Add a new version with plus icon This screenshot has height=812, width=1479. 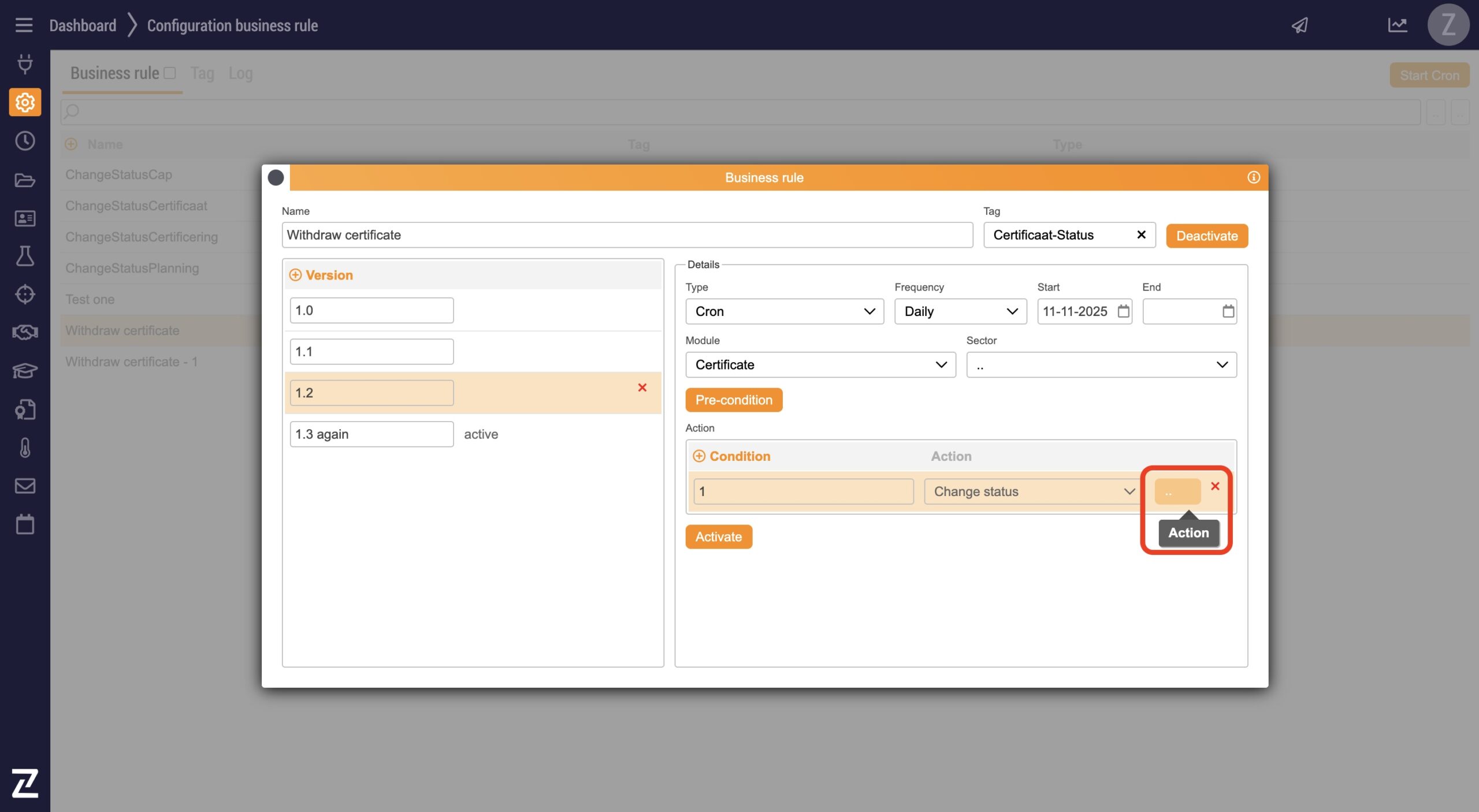(295, 275)
